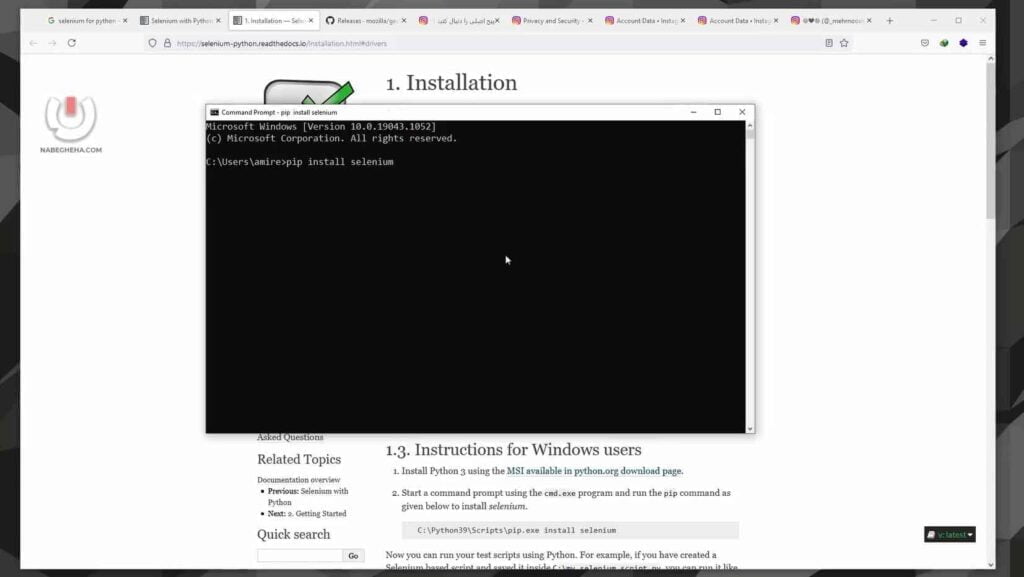Click '(c) Microsoft Corporation. All rights reserved.' line
The image size is (1024, 577).
331,138
